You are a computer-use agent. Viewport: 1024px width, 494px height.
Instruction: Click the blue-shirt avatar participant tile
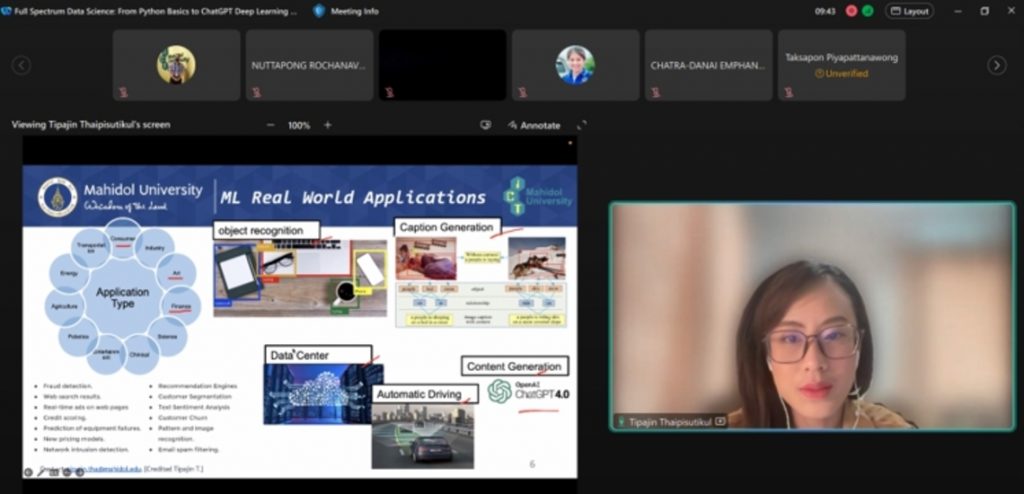575,65
